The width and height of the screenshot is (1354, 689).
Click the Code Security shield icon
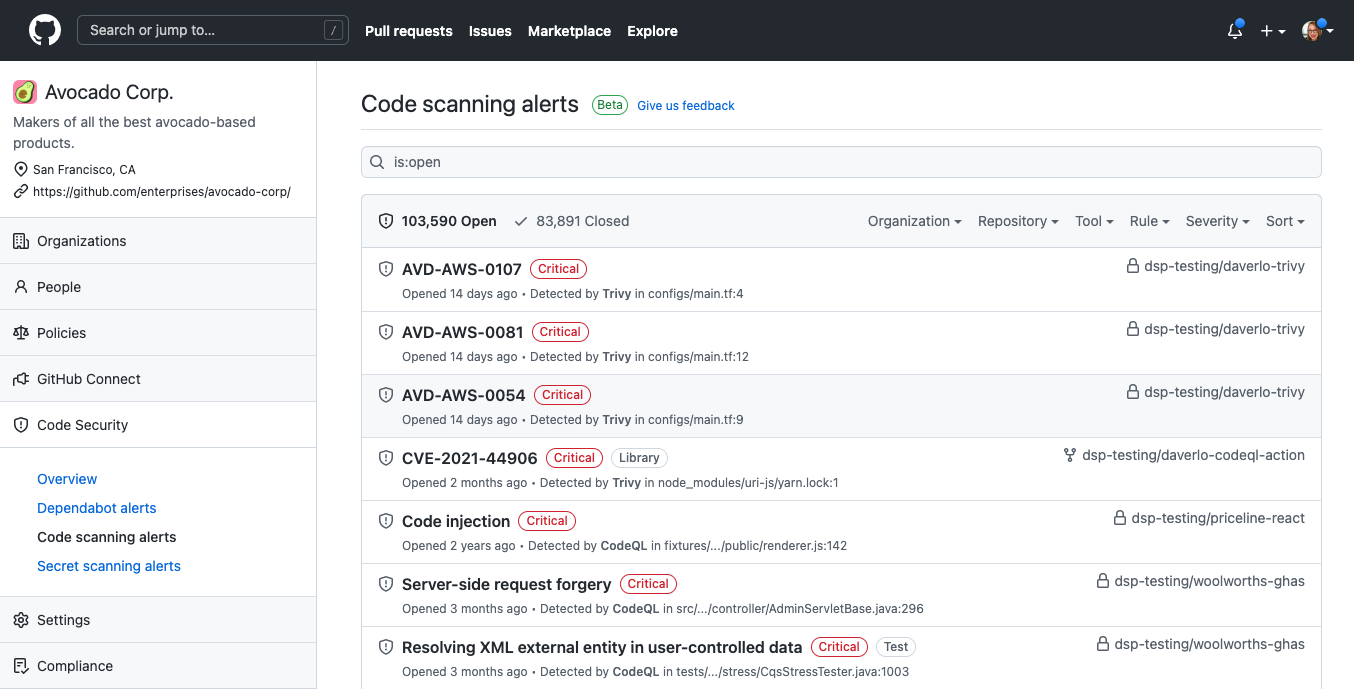pyautogui.click(x=20, y=424)
